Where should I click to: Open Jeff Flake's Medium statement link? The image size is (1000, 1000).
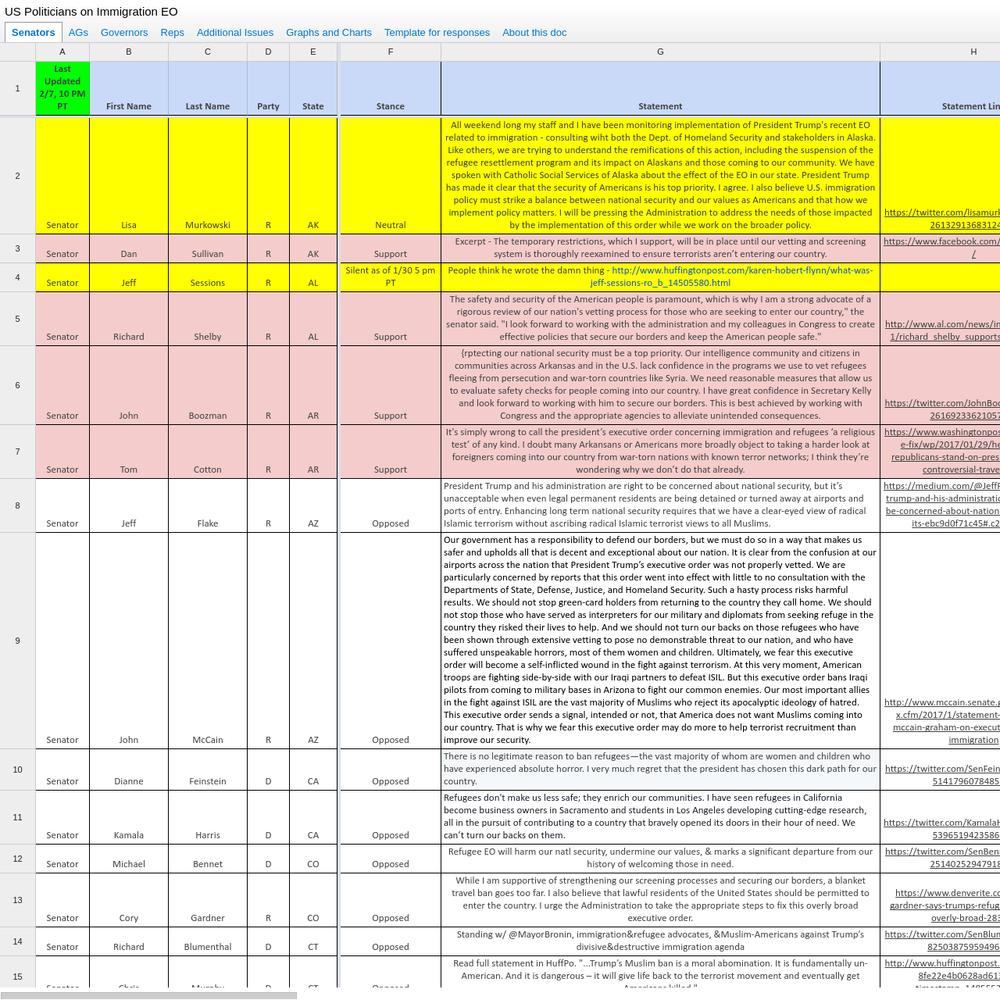941,504
